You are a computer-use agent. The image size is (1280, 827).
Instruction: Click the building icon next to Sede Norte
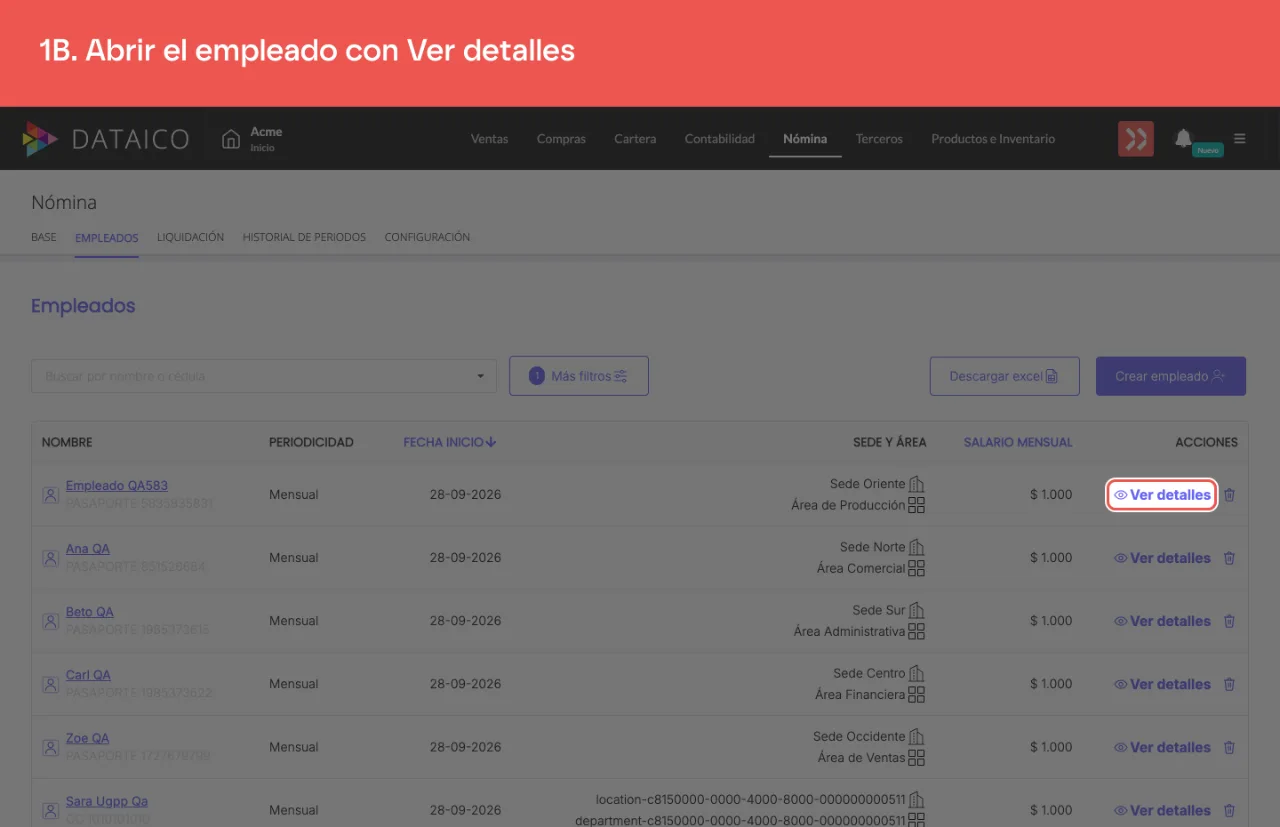[x=916, y=547]
